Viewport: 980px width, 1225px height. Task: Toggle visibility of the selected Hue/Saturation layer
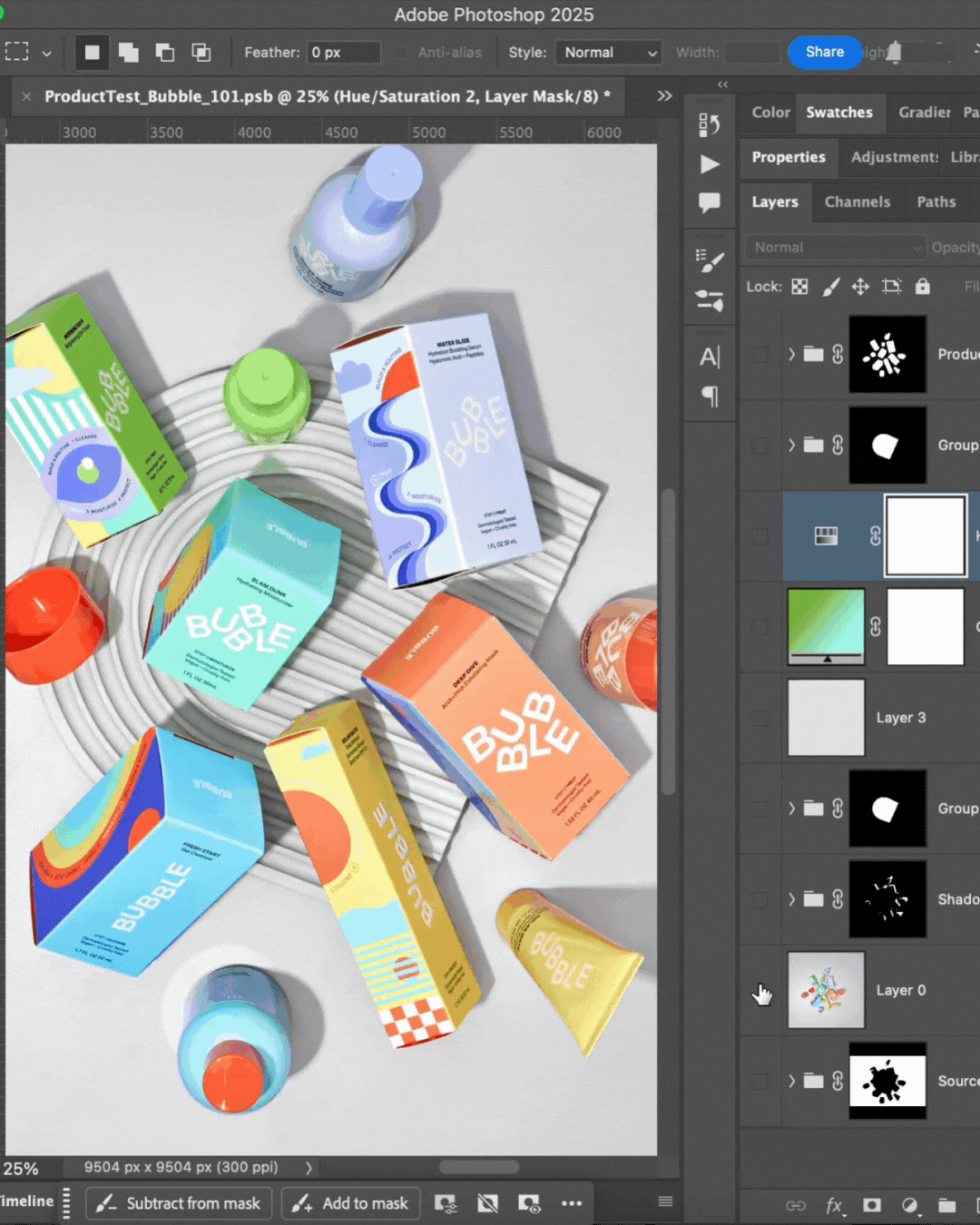coord(761,536)
